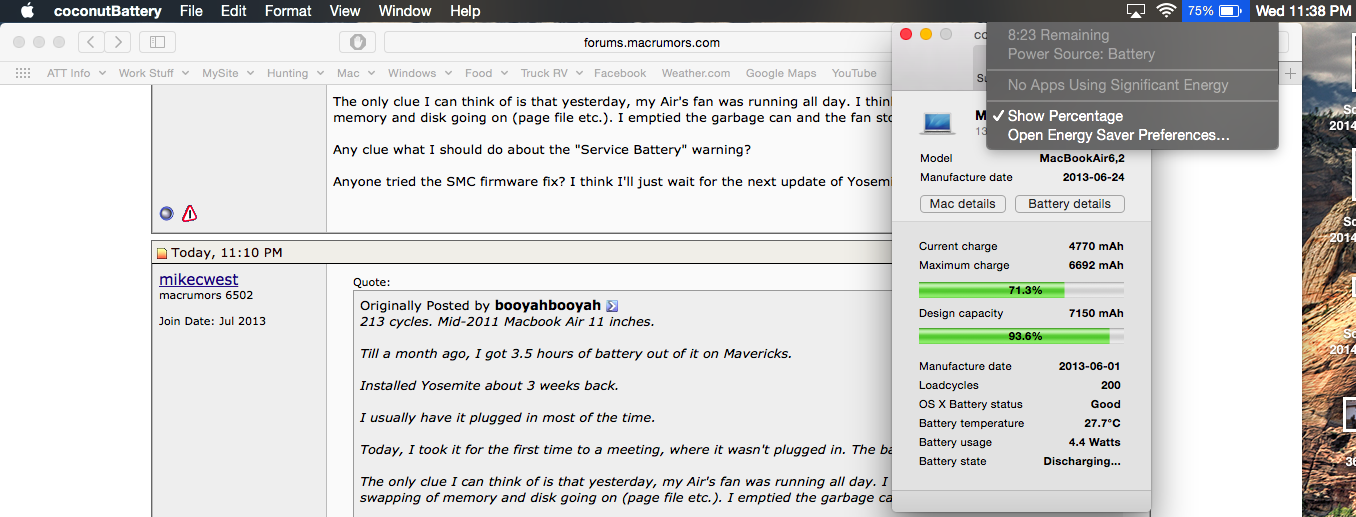Click the Loadcycles value 200
Viewport: 1356px width, 517px height.
tap(1110, 385)
